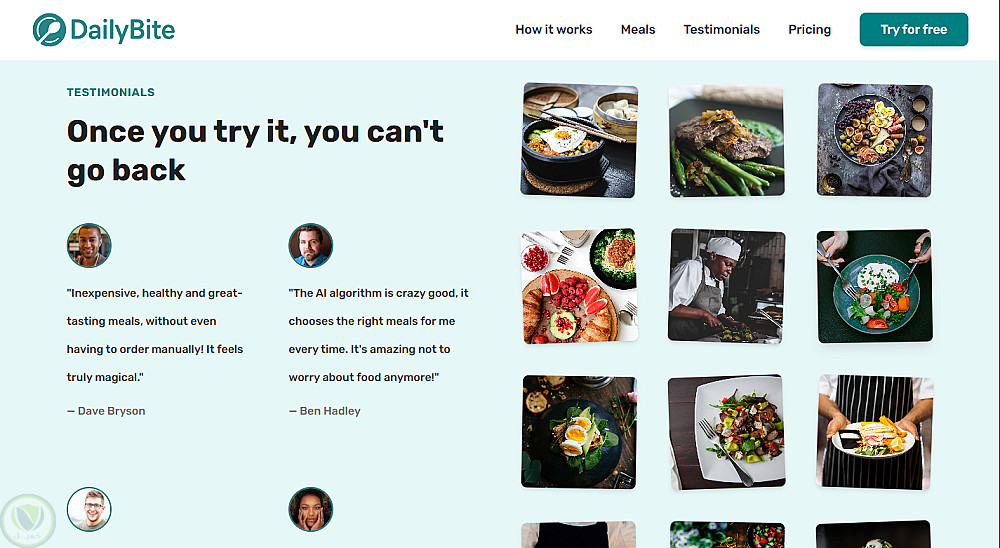Open the Pricing nav link
1000x548 pixels.
(x=809, y=29)
